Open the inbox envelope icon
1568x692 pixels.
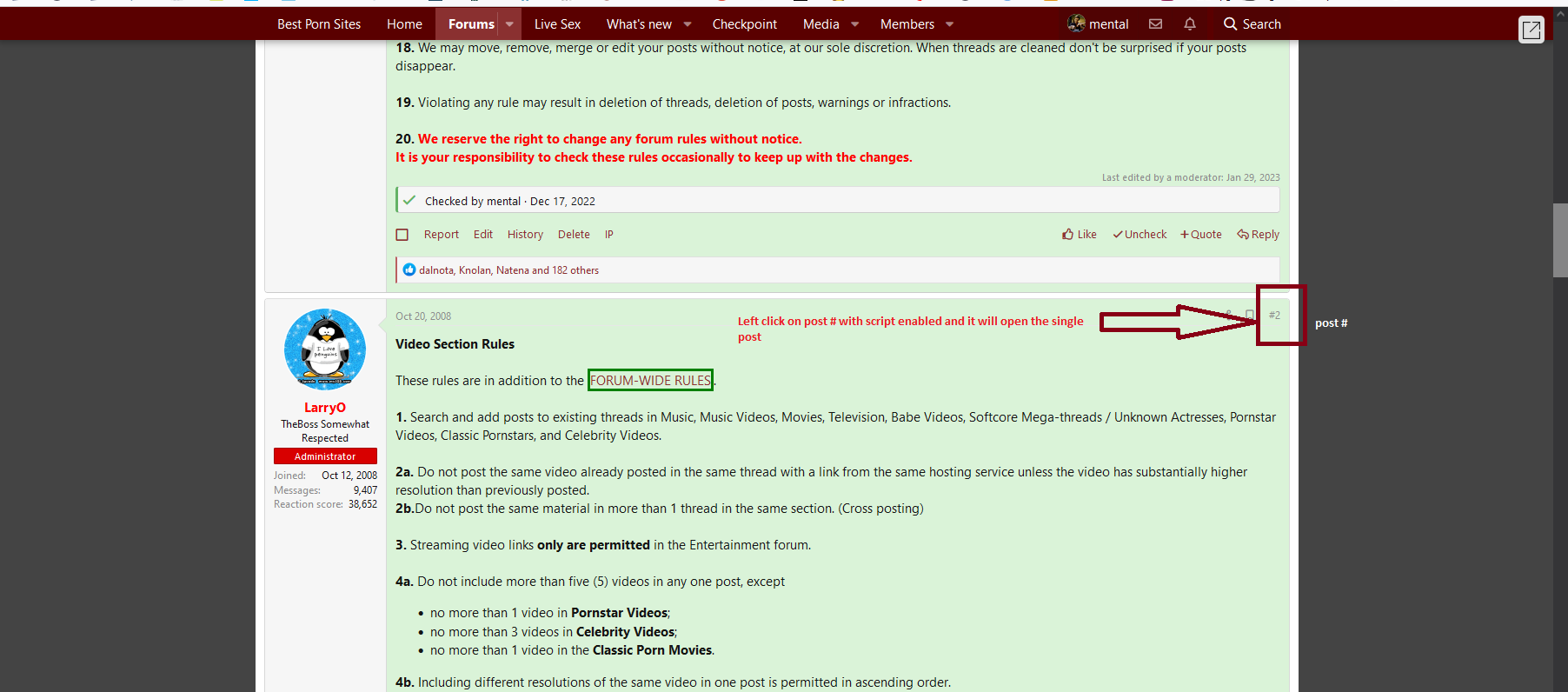click(x=1155, y=24)
